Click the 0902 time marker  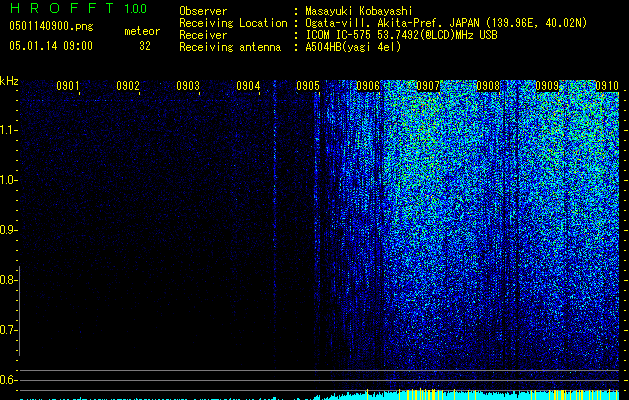[128, 86]
